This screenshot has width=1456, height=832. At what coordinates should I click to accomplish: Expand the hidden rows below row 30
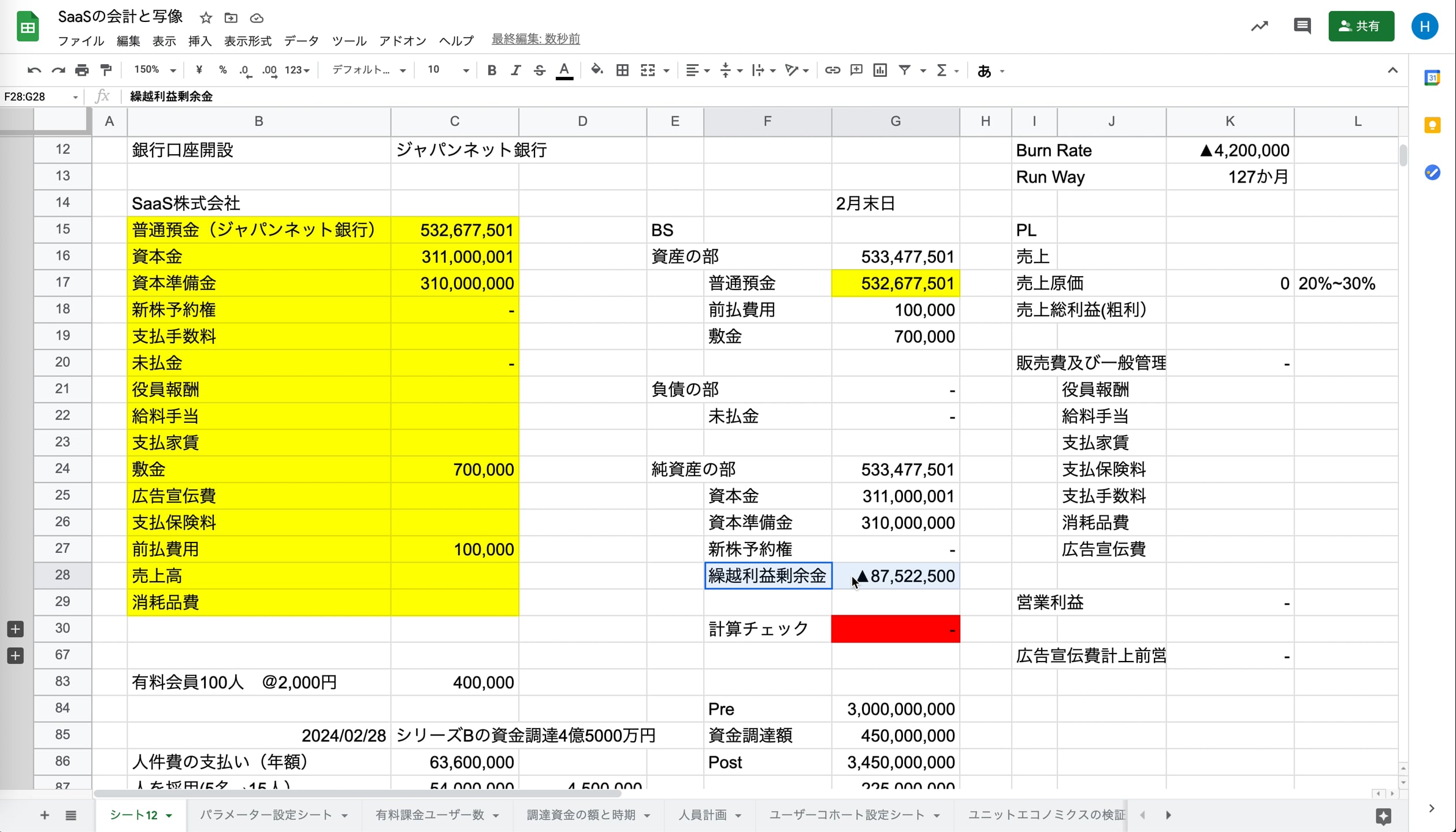click(x=16, y=629)
